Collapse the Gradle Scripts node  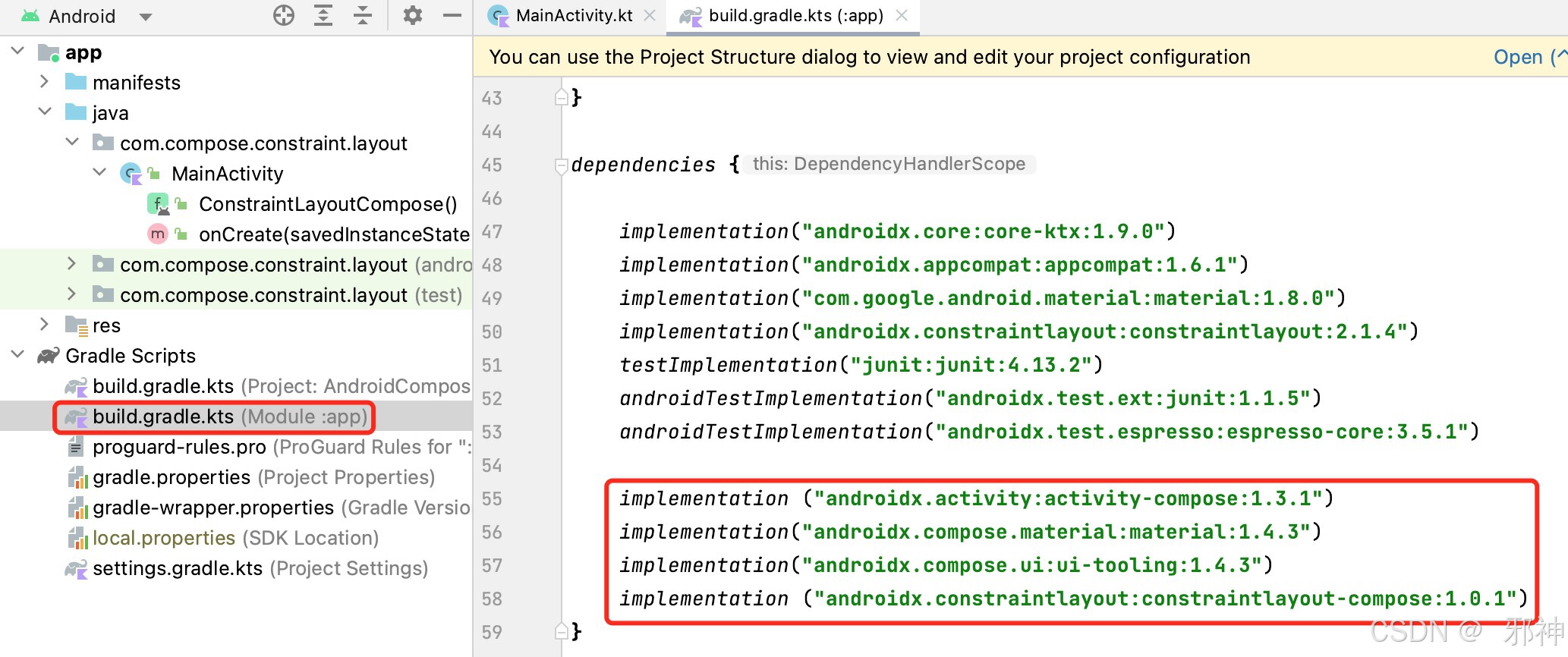(x=17, y=355)
